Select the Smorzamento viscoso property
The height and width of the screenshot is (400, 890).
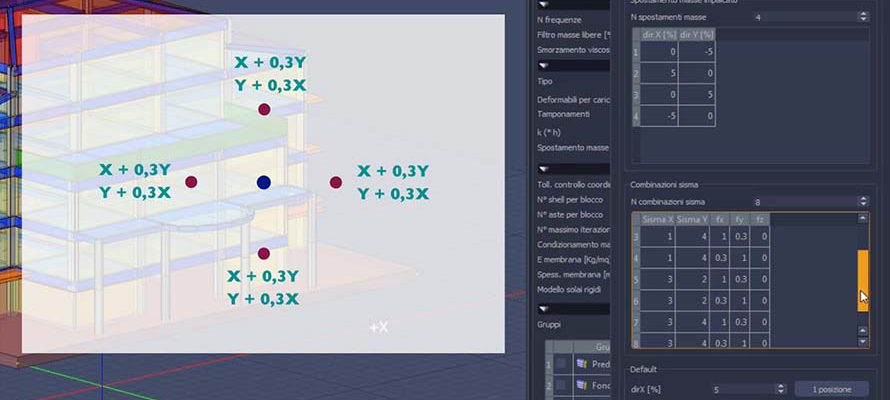(573, 49)
